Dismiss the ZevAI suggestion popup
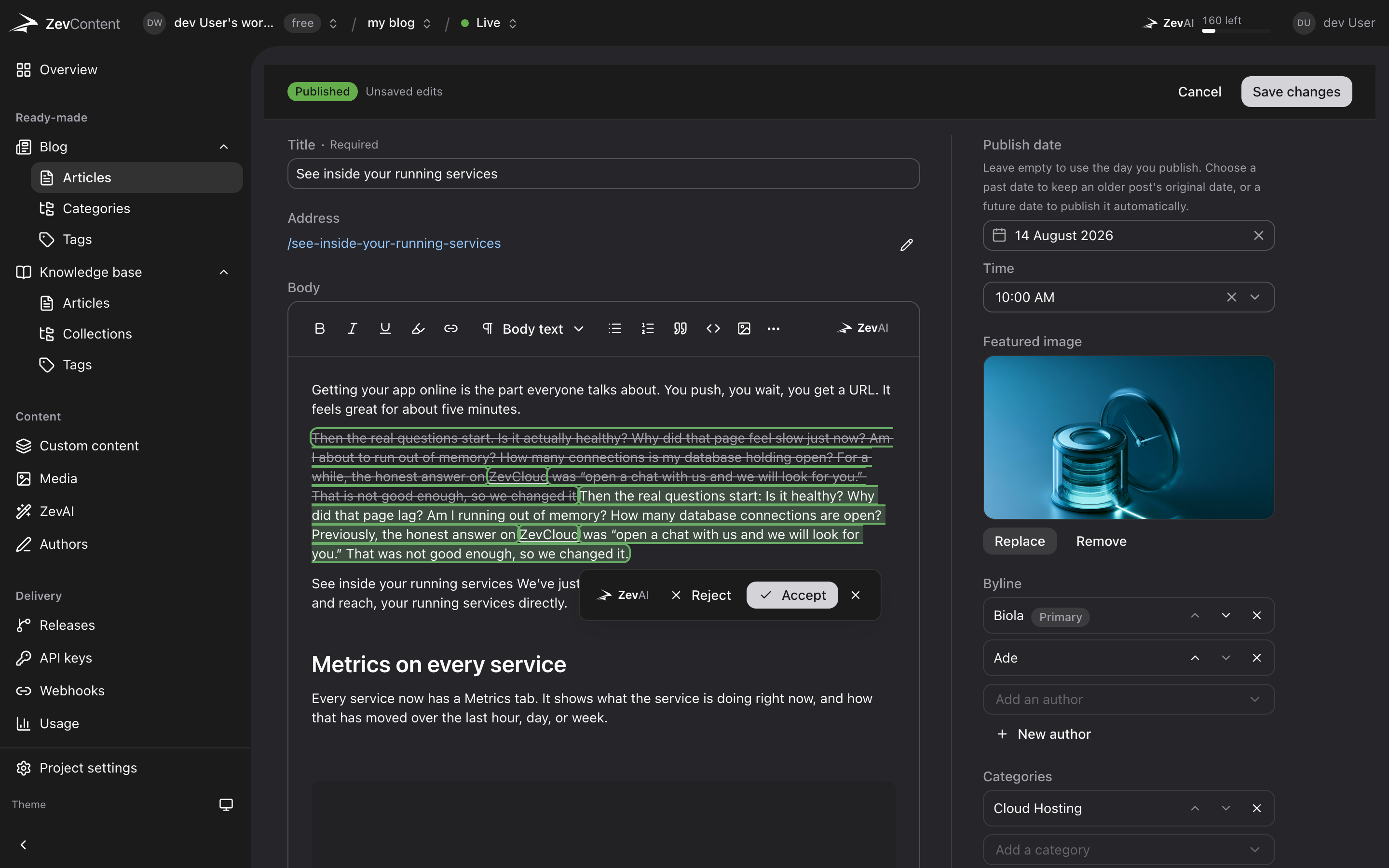Screen dimensions: 1389x868 tap(855, 596)
